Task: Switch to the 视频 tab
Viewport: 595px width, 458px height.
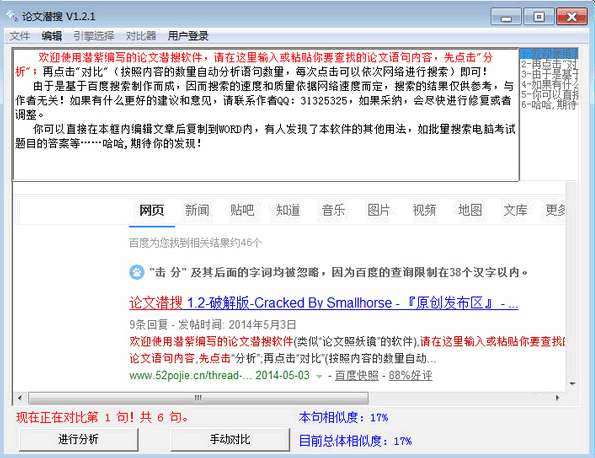Action: [424, 210]
